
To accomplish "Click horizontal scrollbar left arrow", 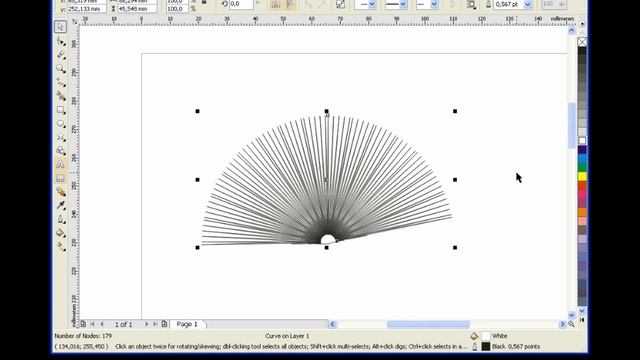I will tap(332, 324).
